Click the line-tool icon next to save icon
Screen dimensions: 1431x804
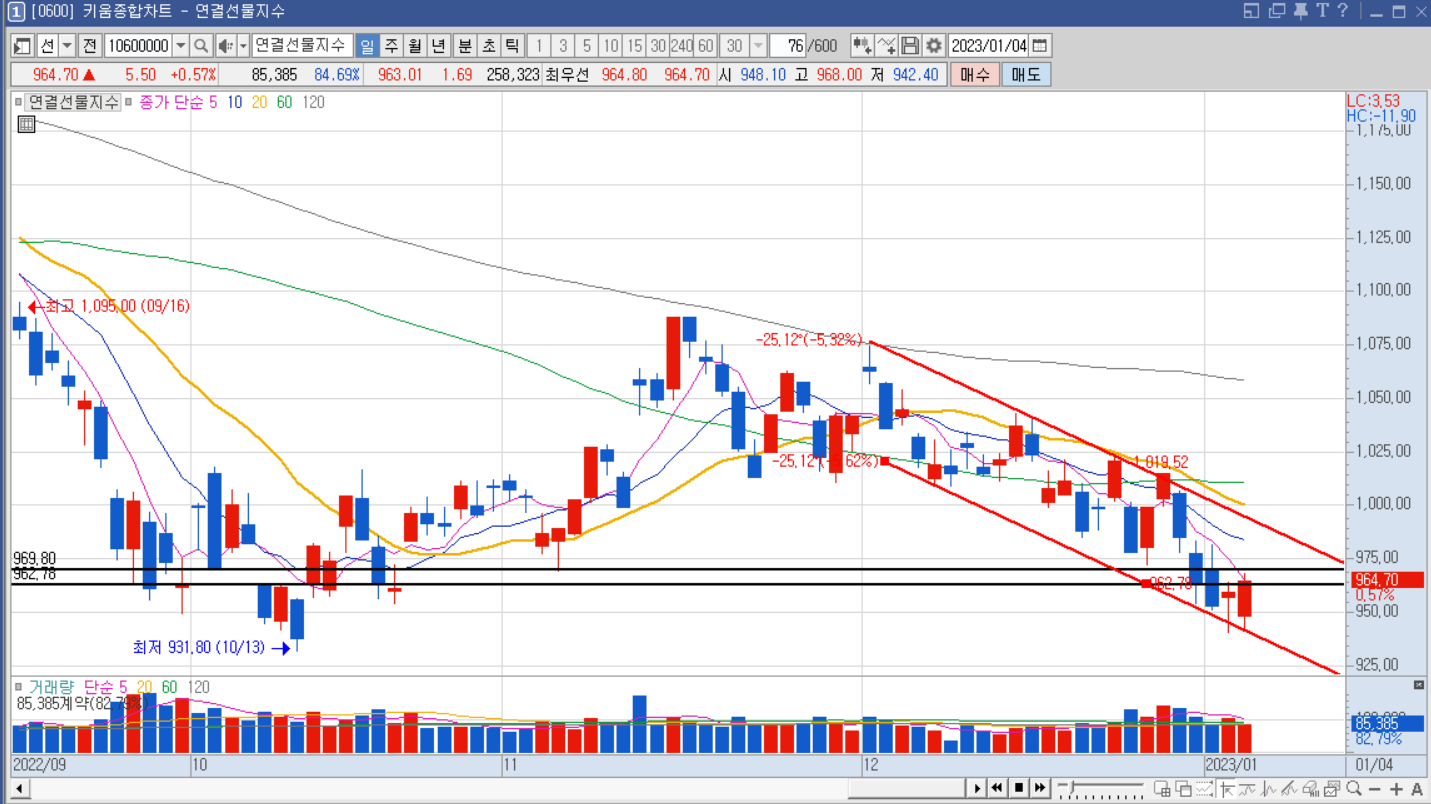(886, 46)
